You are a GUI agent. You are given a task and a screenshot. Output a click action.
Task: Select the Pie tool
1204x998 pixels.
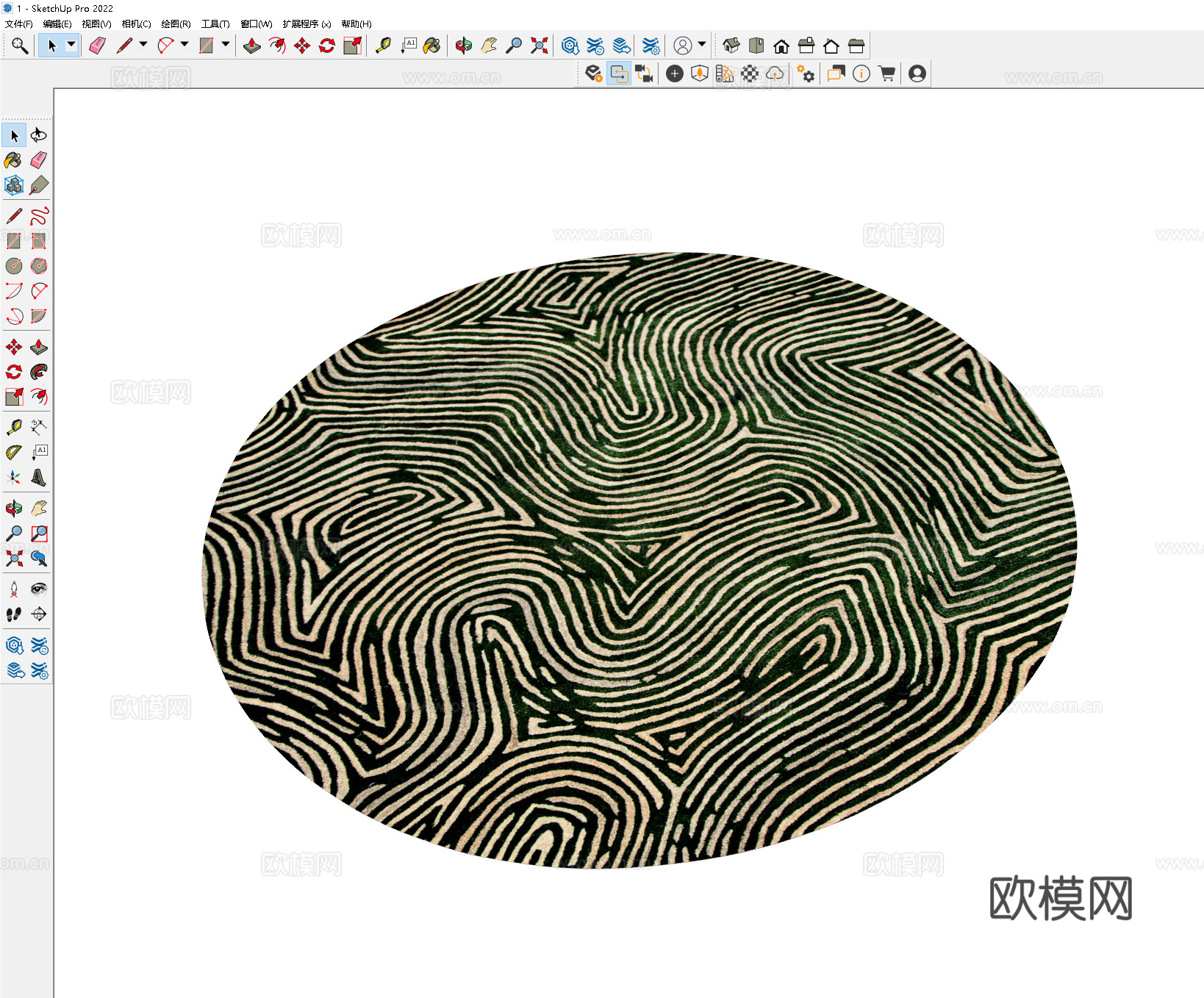(39, 316)
